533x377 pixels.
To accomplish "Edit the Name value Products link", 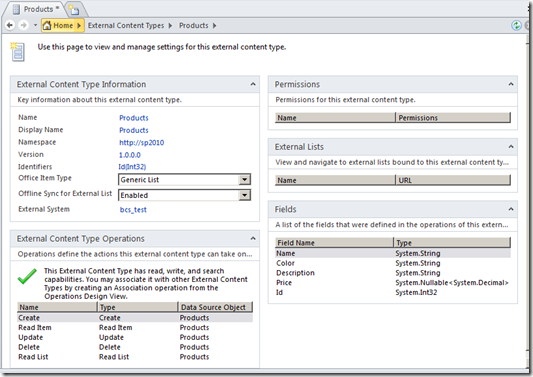I will pos(134,118).
